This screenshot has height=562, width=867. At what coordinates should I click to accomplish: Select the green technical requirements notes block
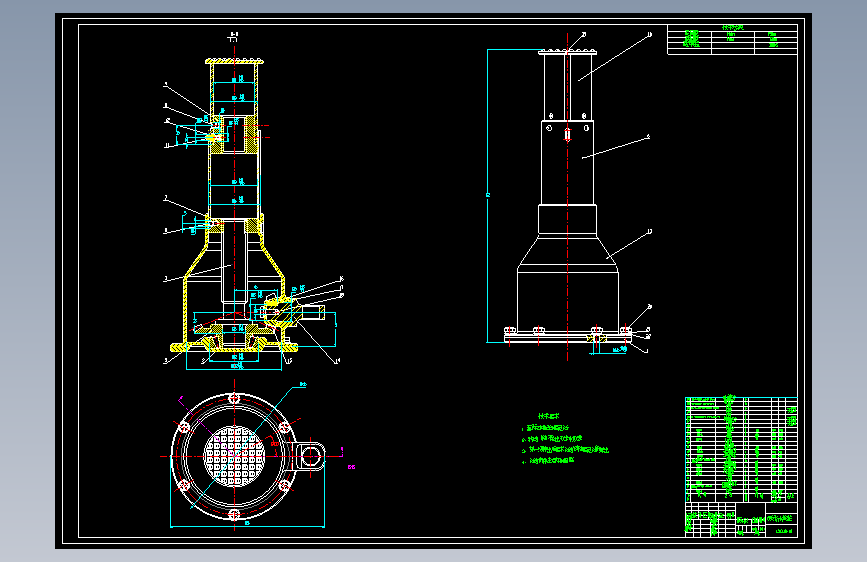[x=565, y=439]
